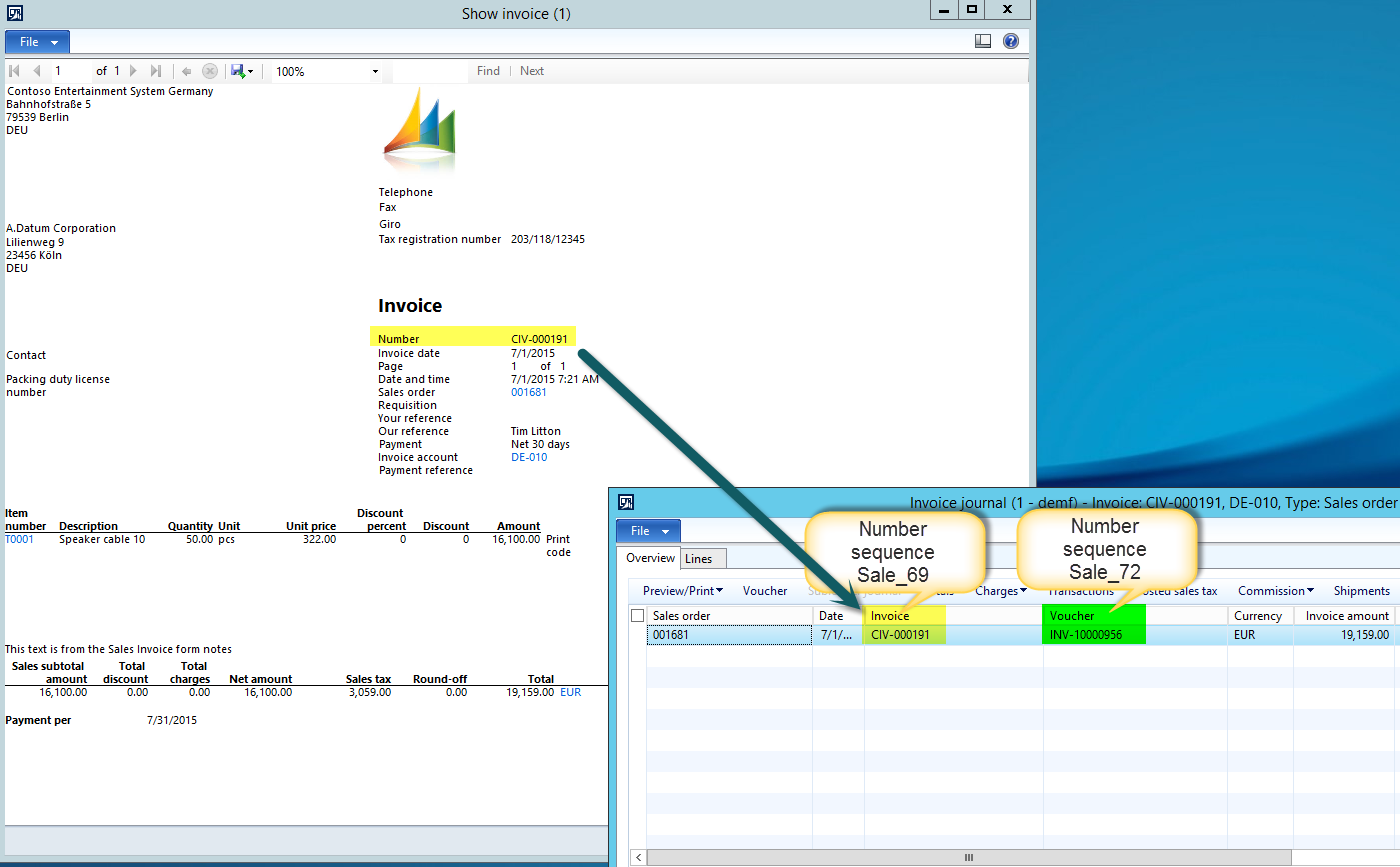Click the export save disk icon
This screenshot has height=867, width=1400.
tap(238, 71)
